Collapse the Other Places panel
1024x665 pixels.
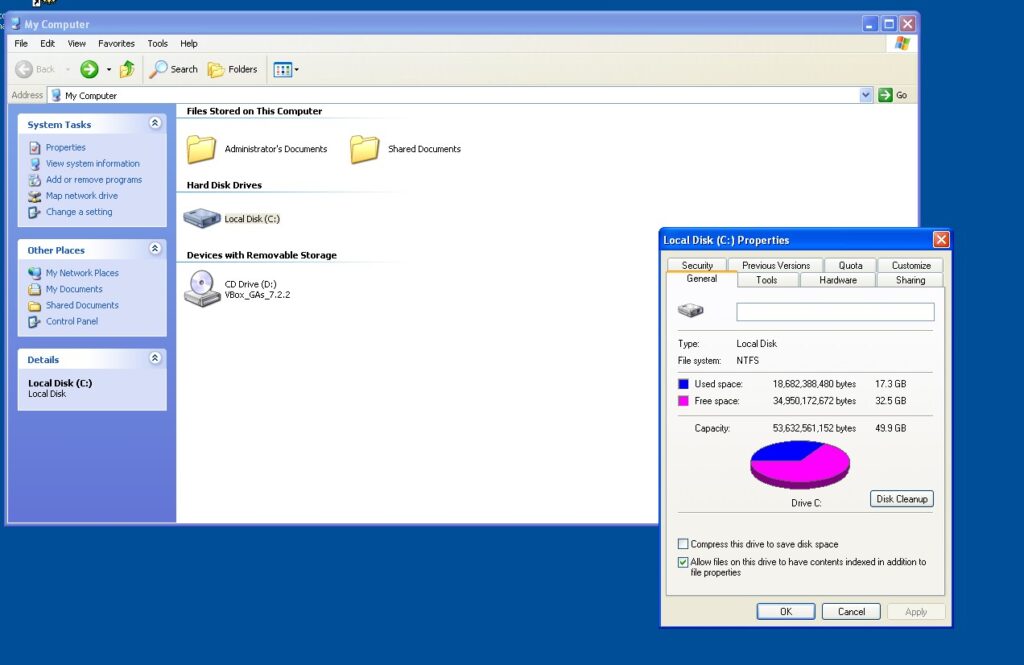[x=155, y=249]
